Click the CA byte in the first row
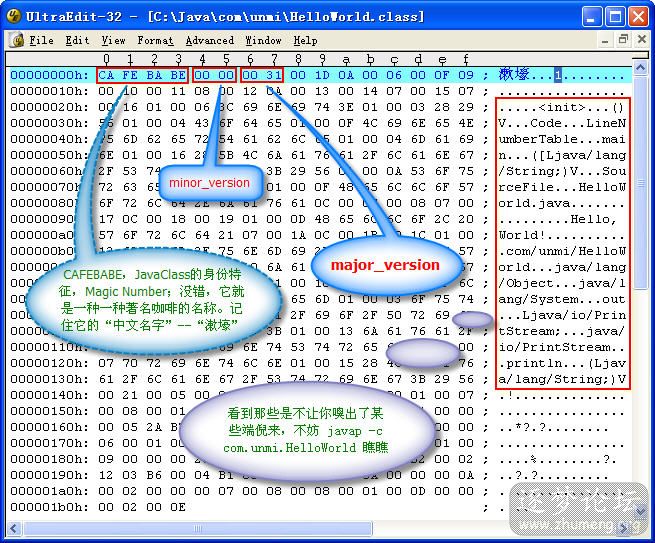Image resolution: width=655 pixels, height=543 pixels. [106, 75]
